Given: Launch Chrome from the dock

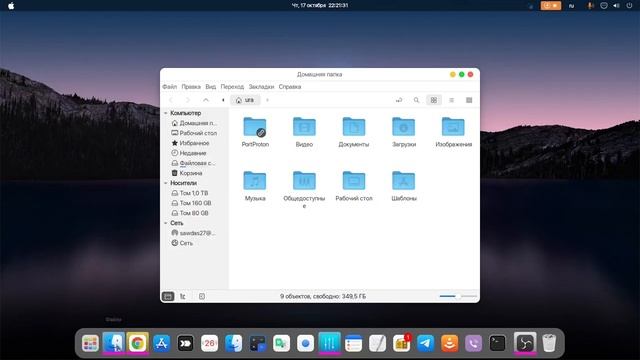Looking at the screenshot, I should 138,343.
